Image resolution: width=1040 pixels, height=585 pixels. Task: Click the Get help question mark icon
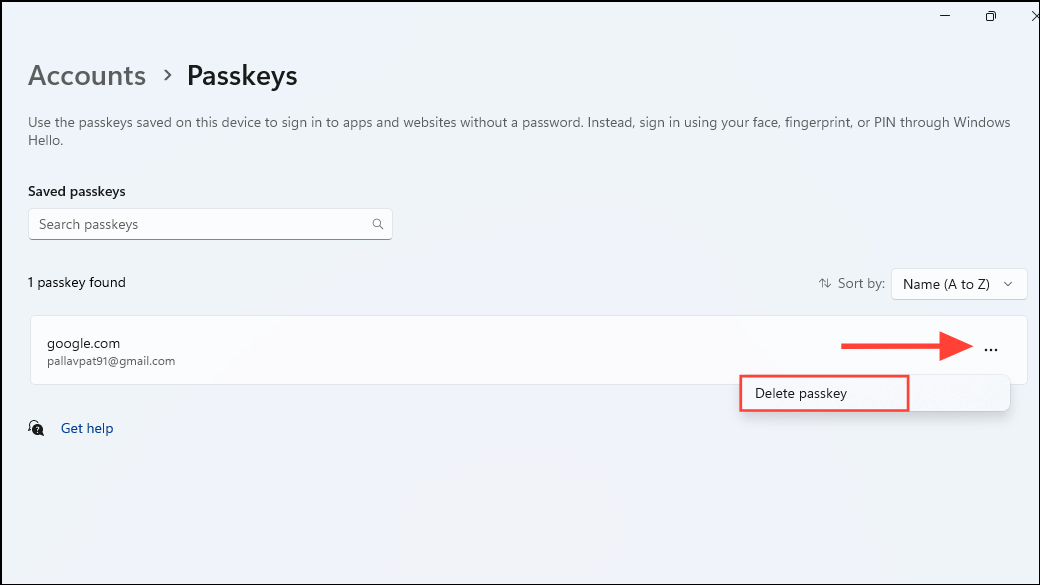click(x=36, y=428)
